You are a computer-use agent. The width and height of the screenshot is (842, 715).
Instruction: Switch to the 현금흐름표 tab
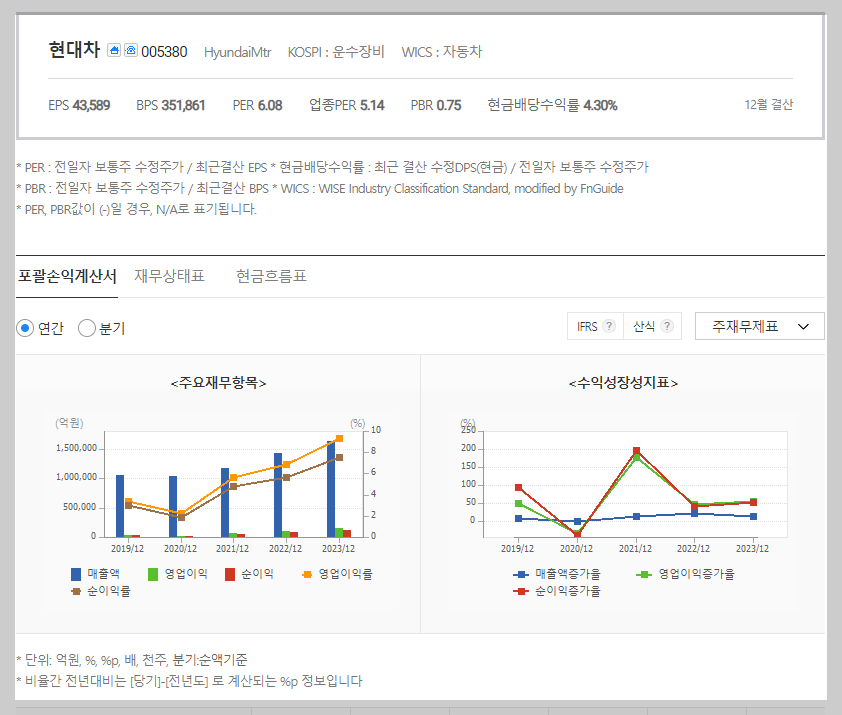coord(271,276)
